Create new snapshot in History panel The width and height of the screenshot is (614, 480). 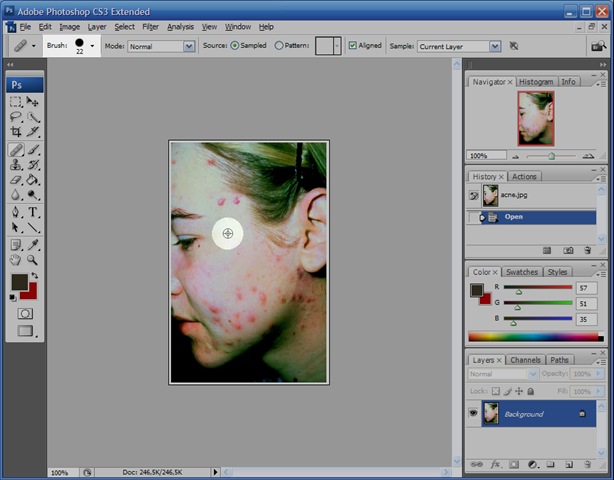568,250
